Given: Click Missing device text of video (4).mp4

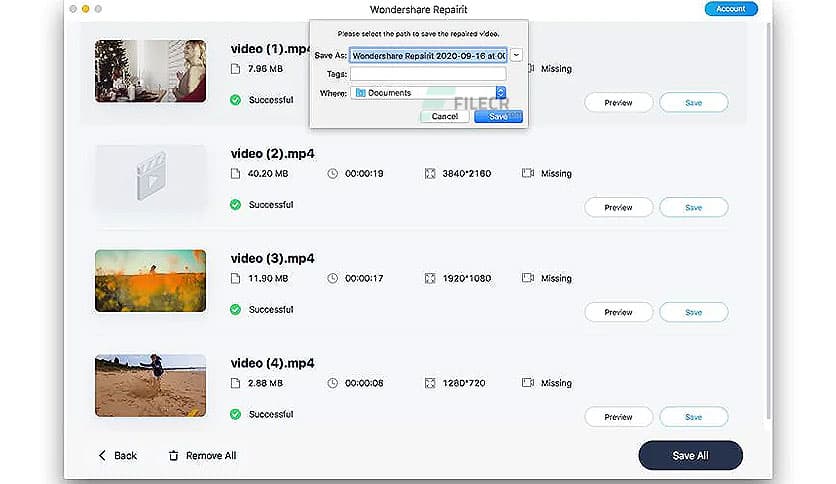Looking at the screenshot, I should click(556, 383).
